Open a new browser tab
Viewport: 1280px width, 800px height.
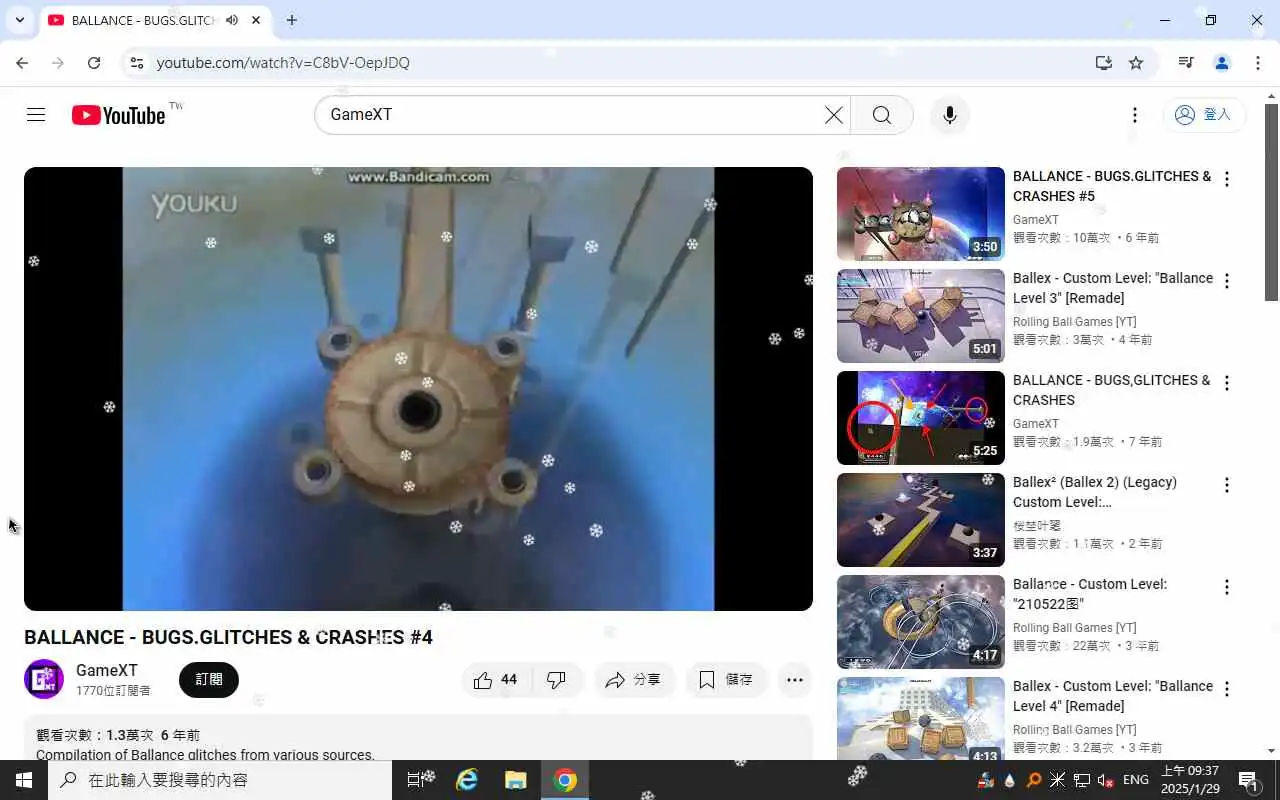pyautogui.click(x=291, y=20)
